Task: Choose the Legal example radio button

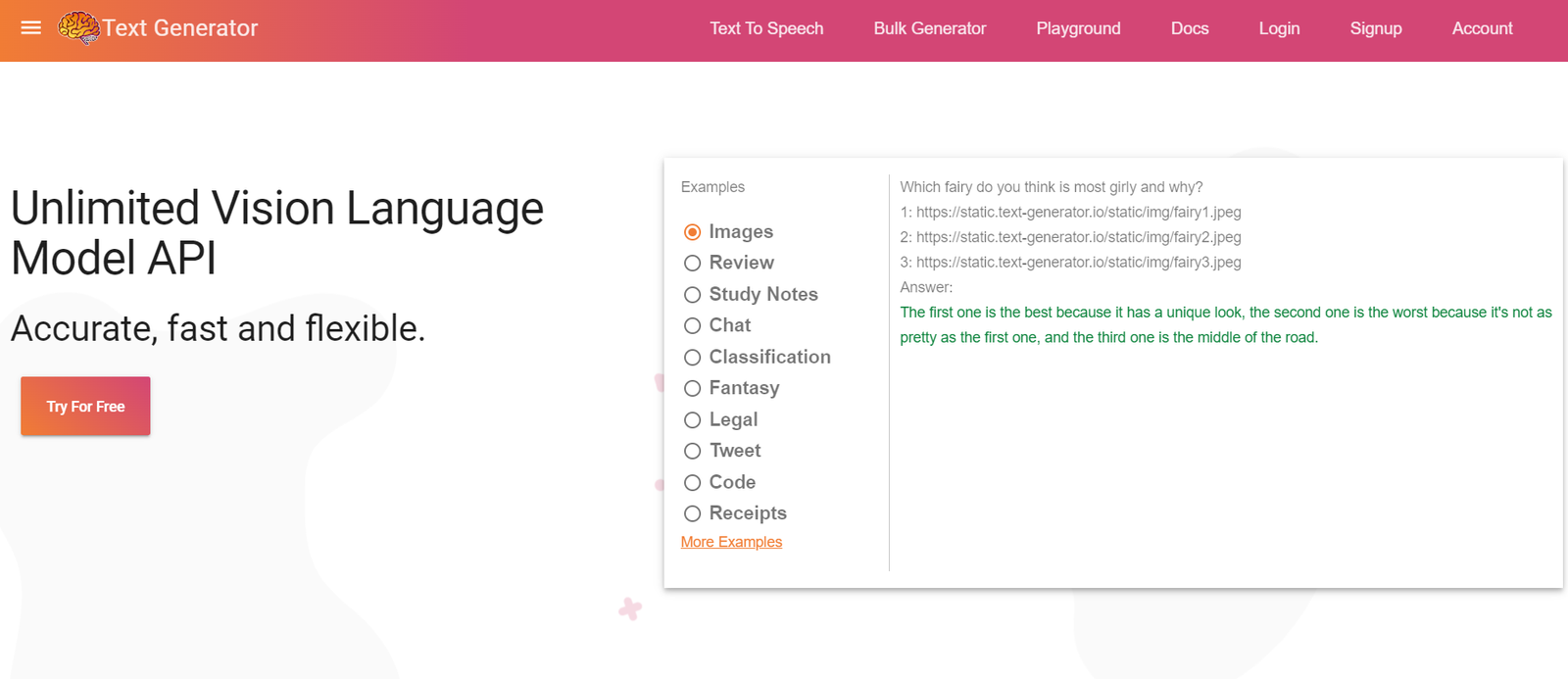Action: pyautogui.click(x=693, y=420)
